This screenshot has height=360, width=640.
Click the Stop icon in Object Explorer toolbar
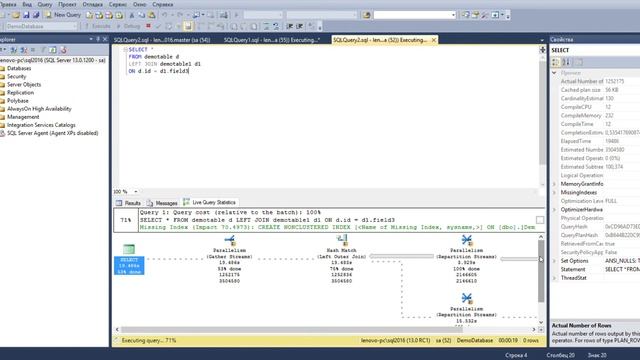(33, 50)
